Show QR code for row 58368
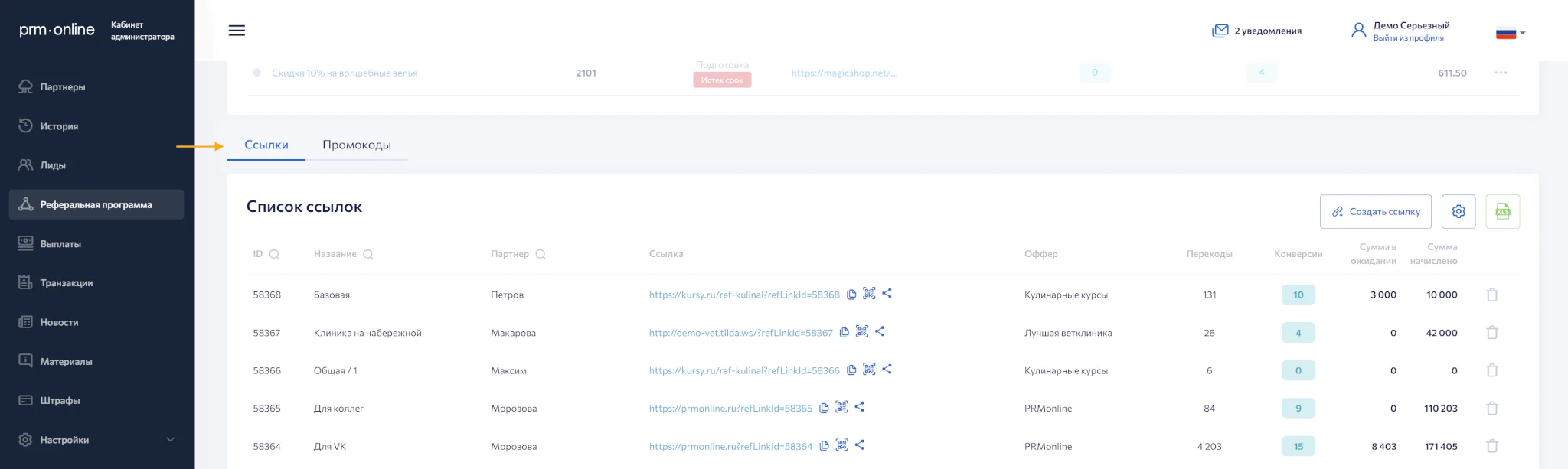This screenshot has width=1568, height=469. (869, 293)
